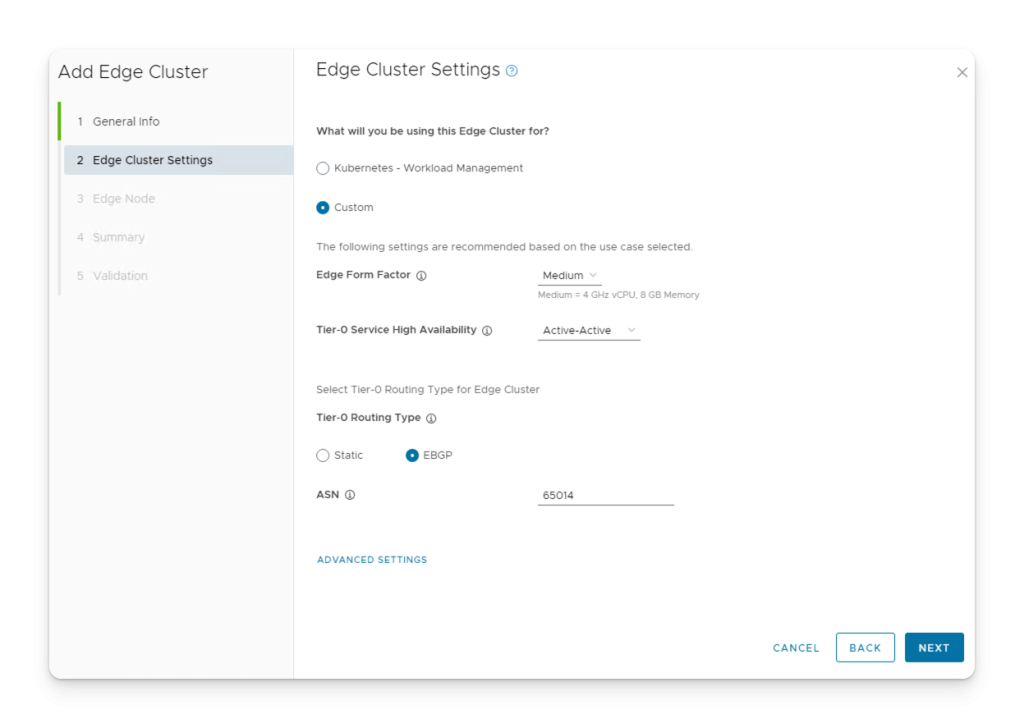Click the ASN input field

pyautogui.click(x=605, y=495)
